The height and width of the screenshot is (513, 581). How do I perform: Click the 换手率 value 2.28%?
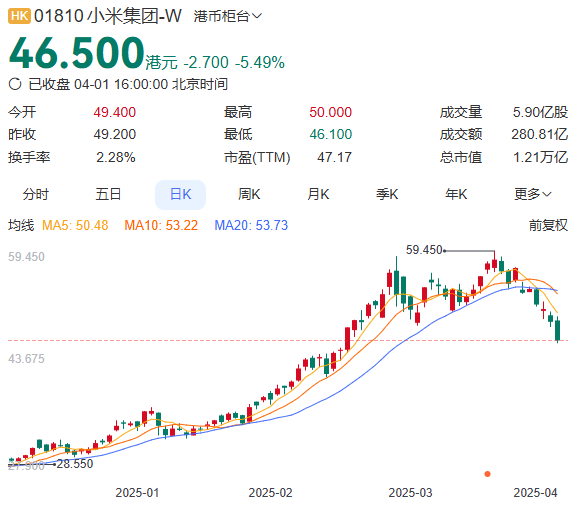[116, 157]
